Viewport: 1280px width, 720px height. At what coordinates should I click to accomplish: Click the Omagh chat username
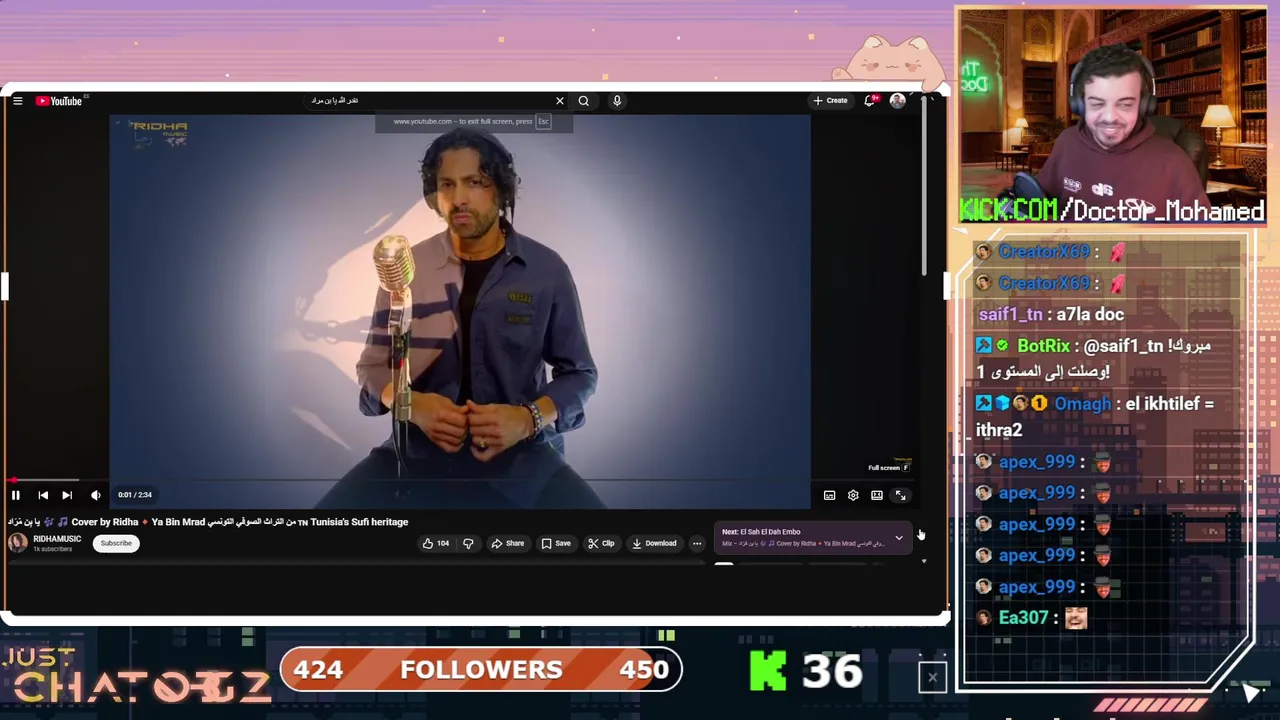coord(1082,404)
